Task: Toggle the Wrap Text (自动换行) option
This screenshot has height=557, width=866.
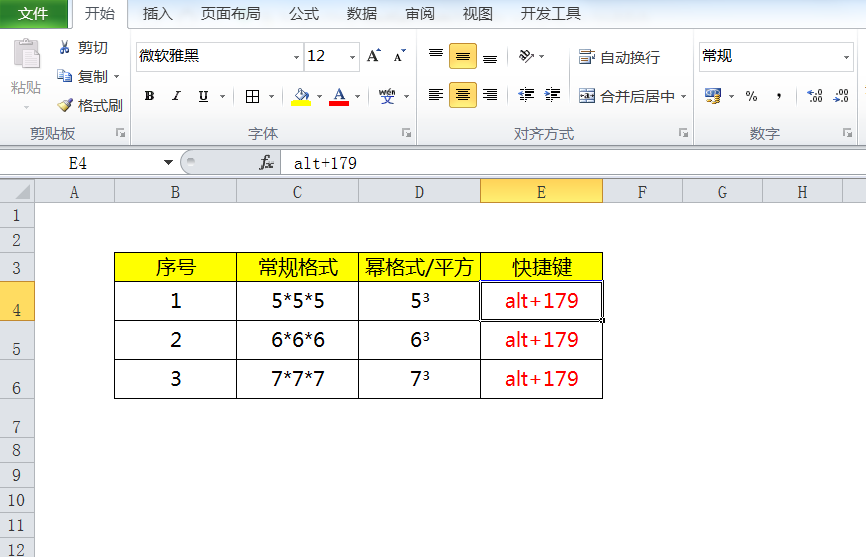Action: [620, 57]
